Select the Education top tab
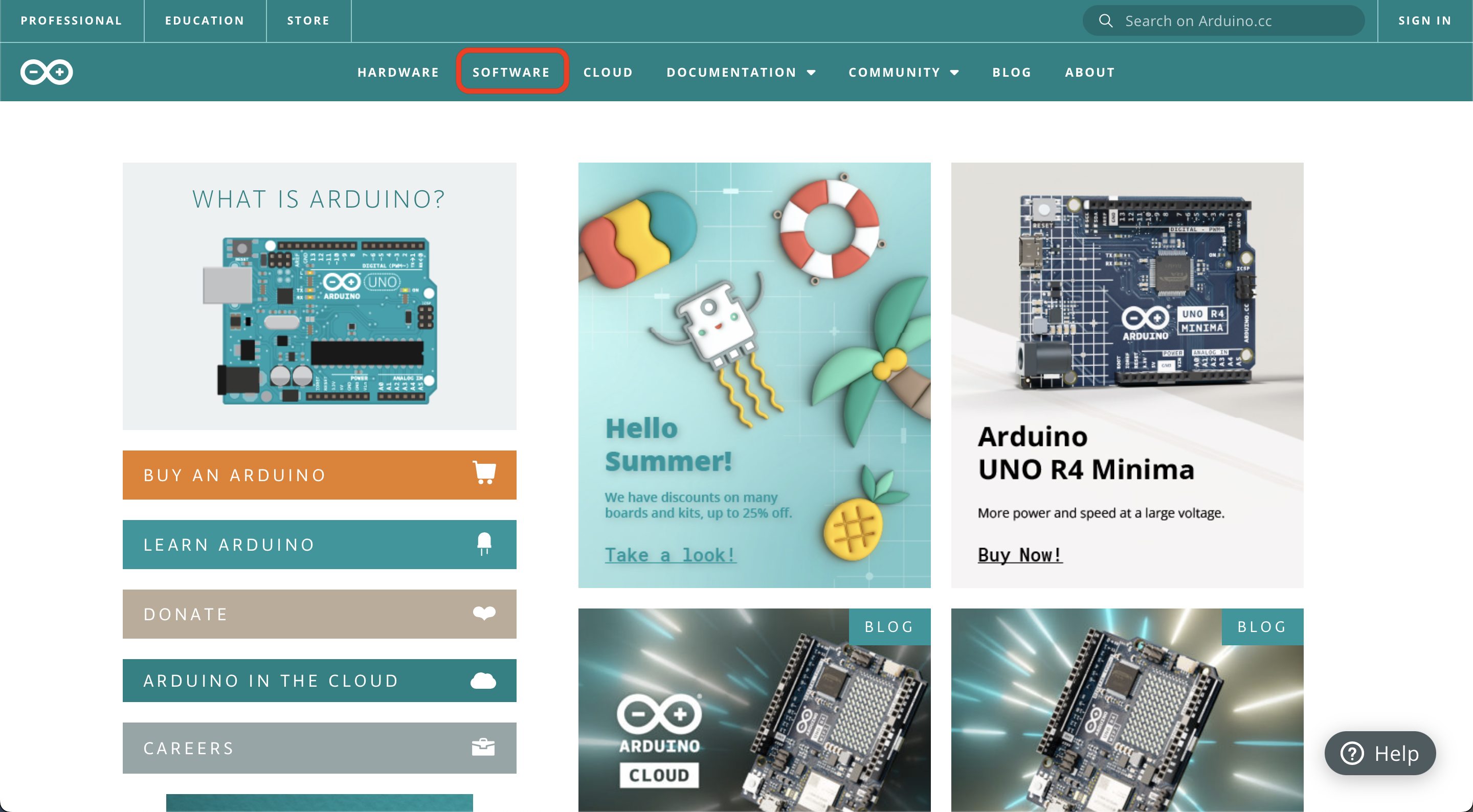Viewport: 1473px width, 812px height. pyautogui.click(x=205, y=20)
